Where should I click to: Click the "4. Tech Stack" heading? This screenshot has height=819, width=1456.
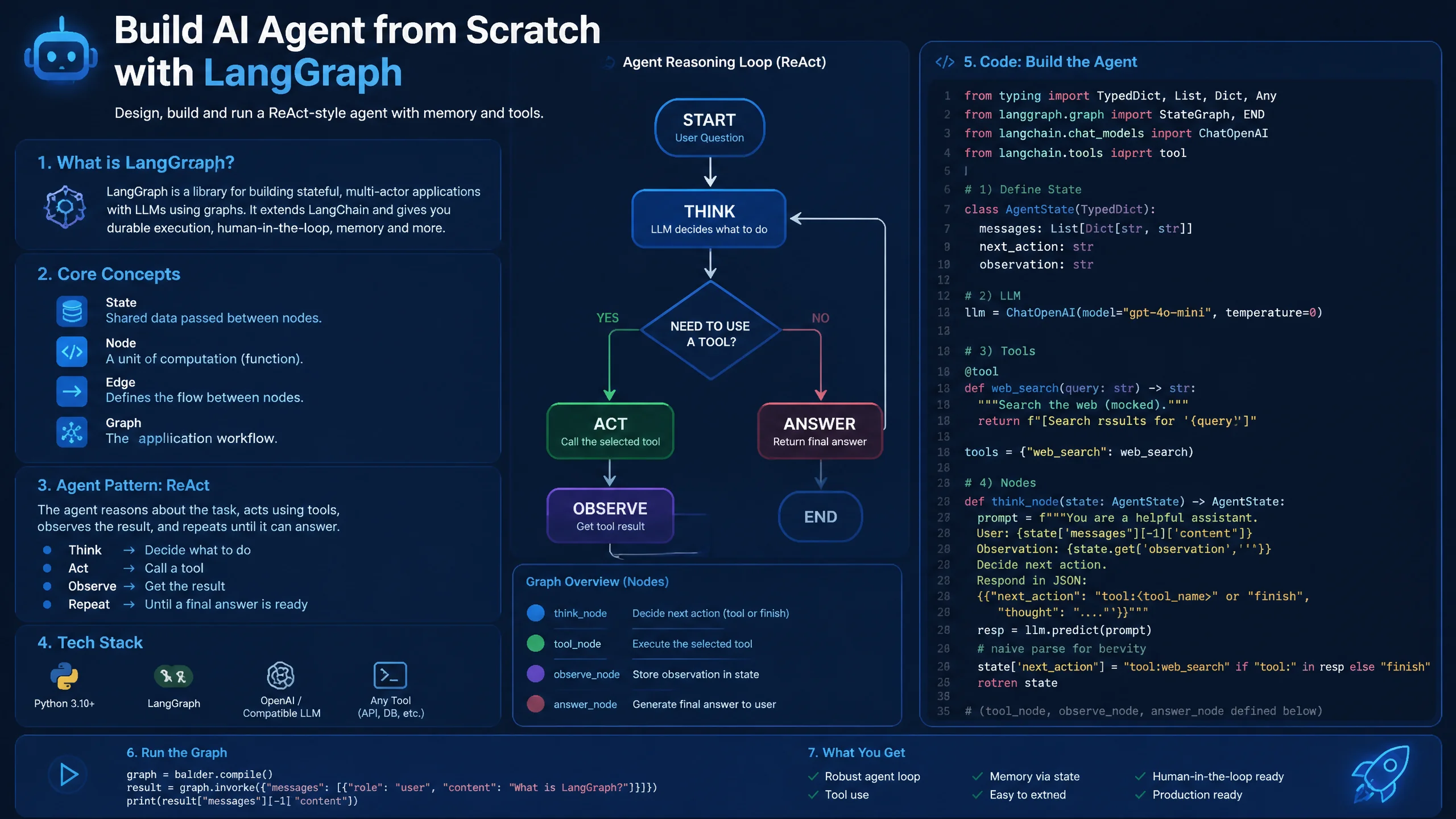tap(90, 643)
